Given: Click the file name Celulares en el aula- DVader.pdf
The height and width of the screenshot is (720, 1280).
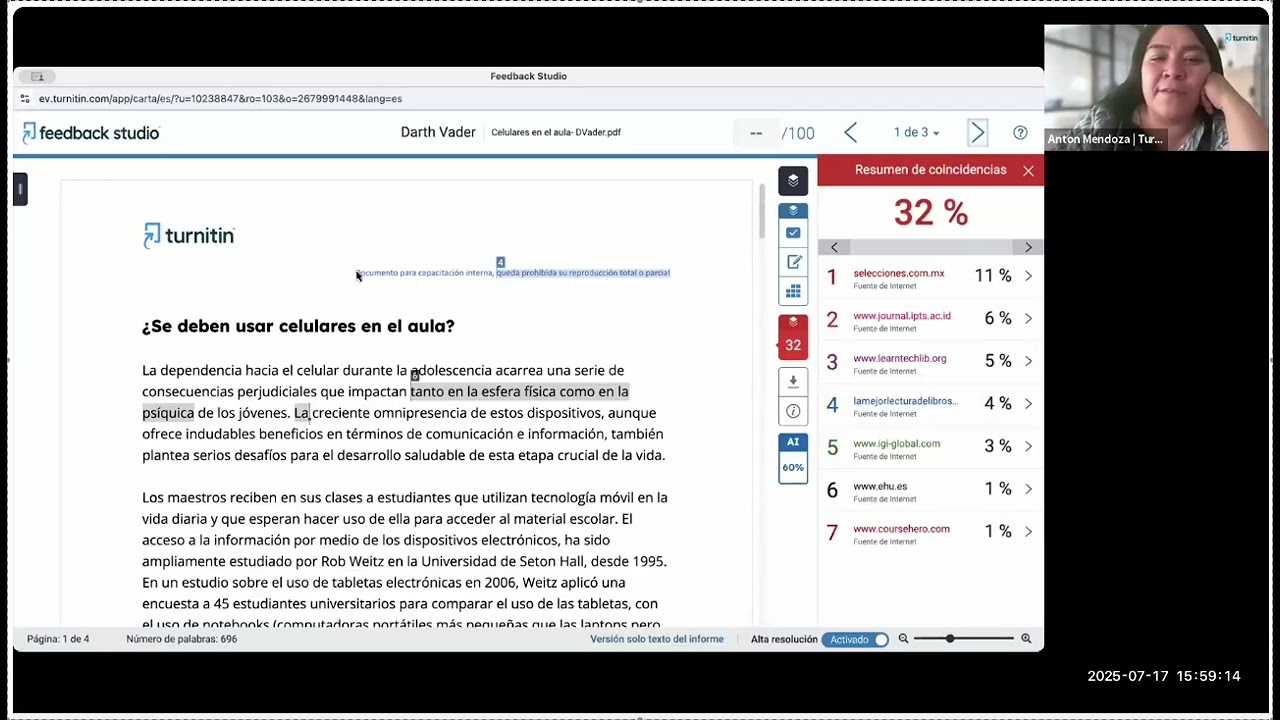Looking at the screenshot, I should point(556,132).
